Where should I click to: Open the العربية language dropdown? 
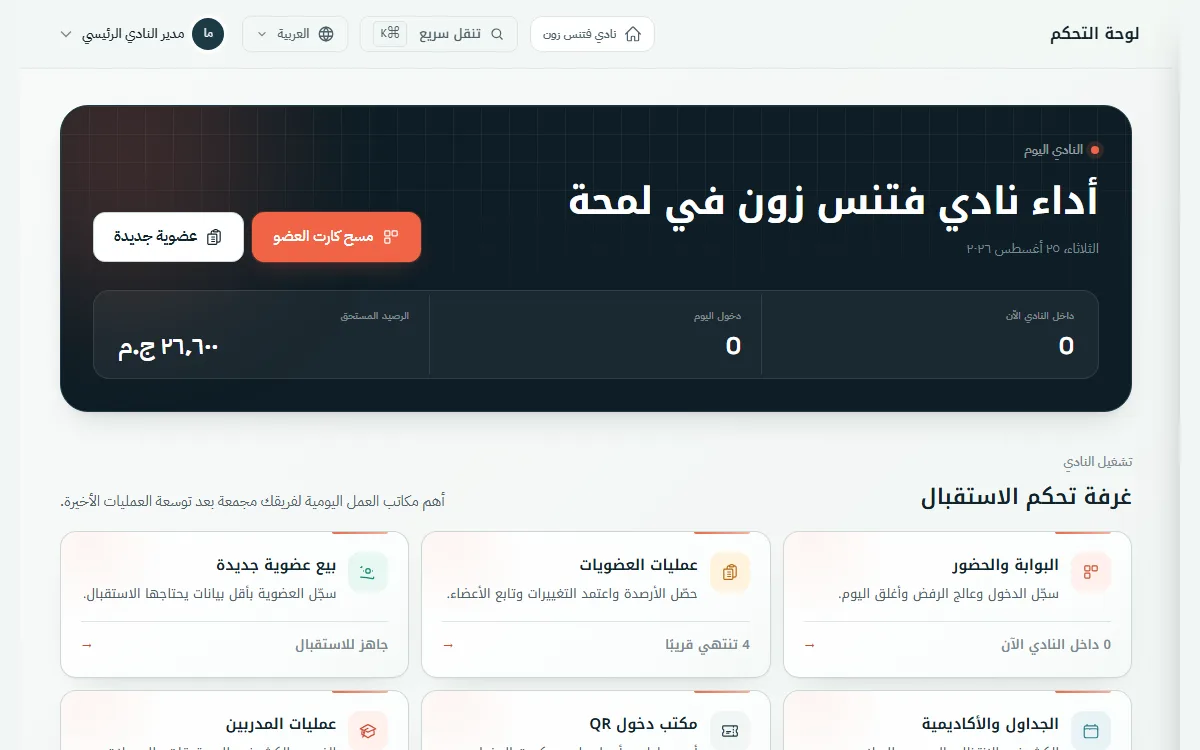[x=296, y=34]
